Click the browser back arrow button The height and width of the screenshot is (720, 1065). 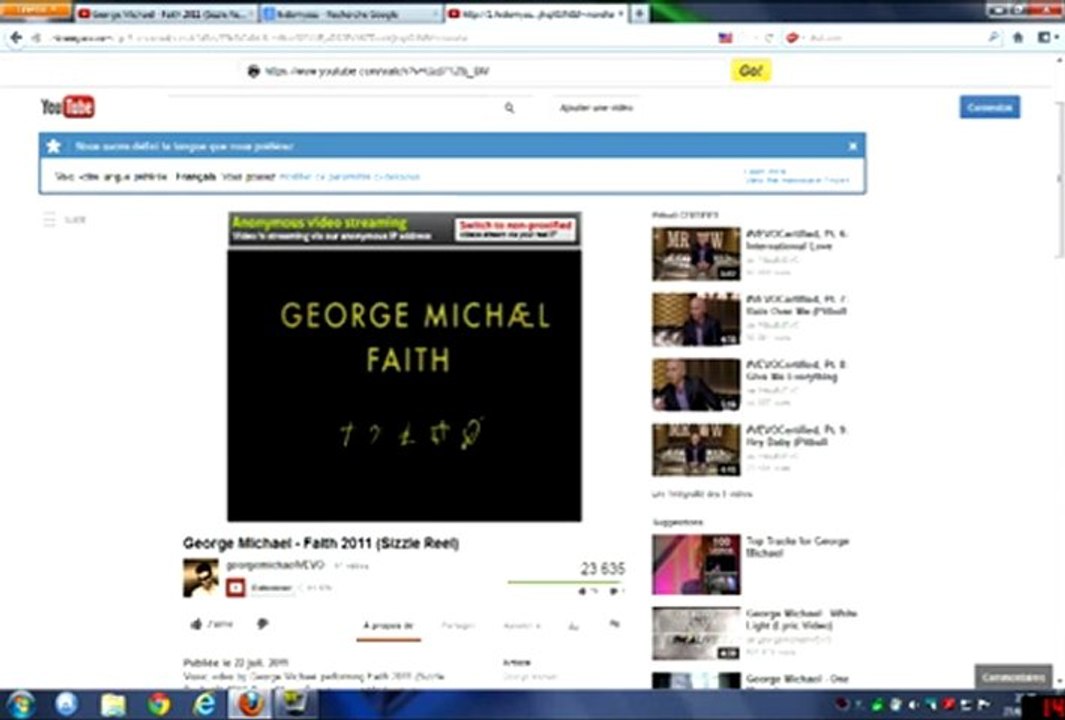point(16,38)
